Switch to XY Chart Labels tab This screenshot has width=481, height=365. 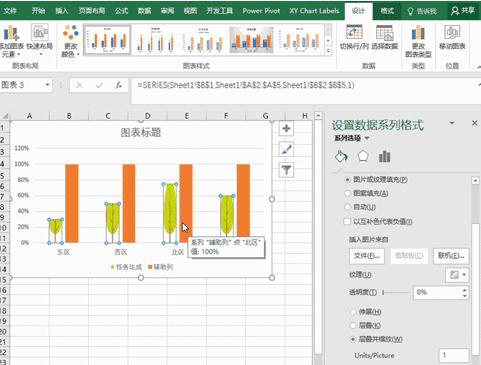[314, 11]
